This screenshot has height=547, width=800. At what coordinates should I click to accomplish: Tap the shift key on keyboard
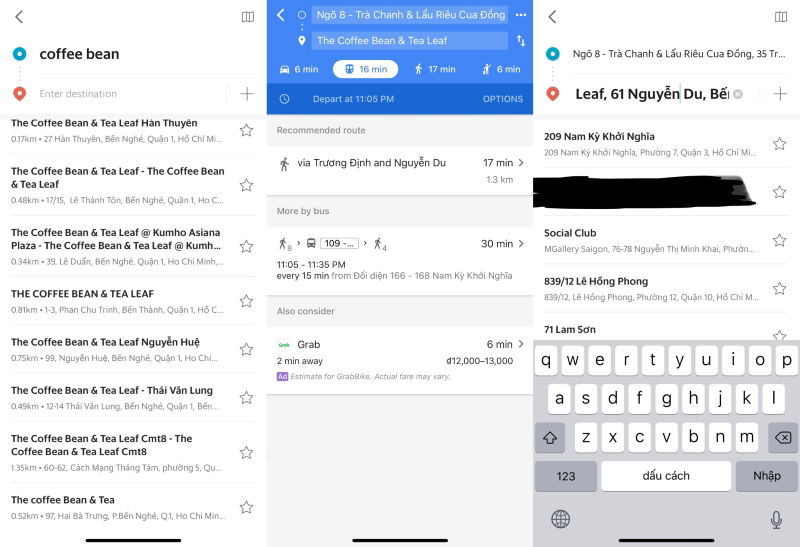[x=549, y=437]
